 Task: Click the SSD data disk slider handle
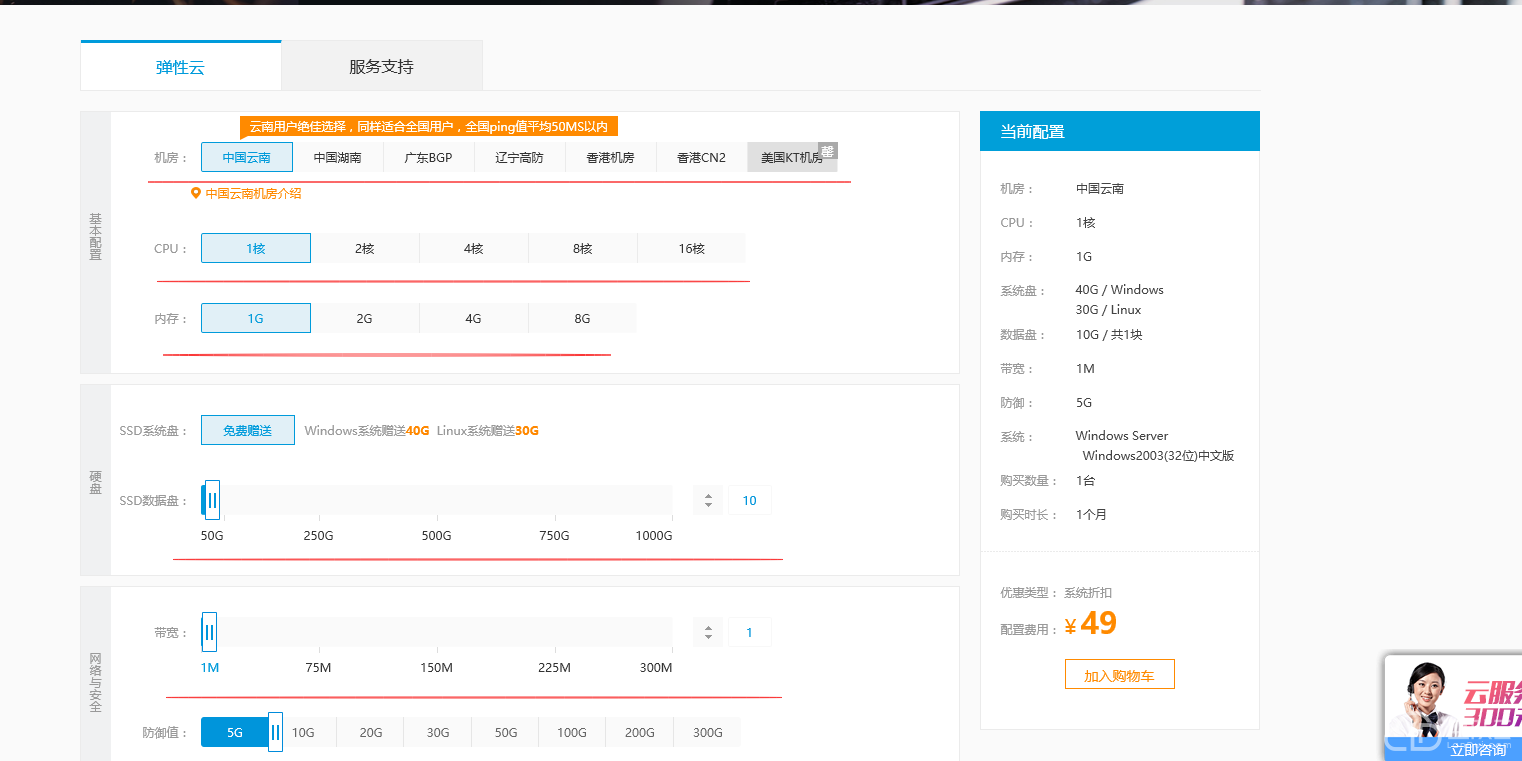click(212, 500)
